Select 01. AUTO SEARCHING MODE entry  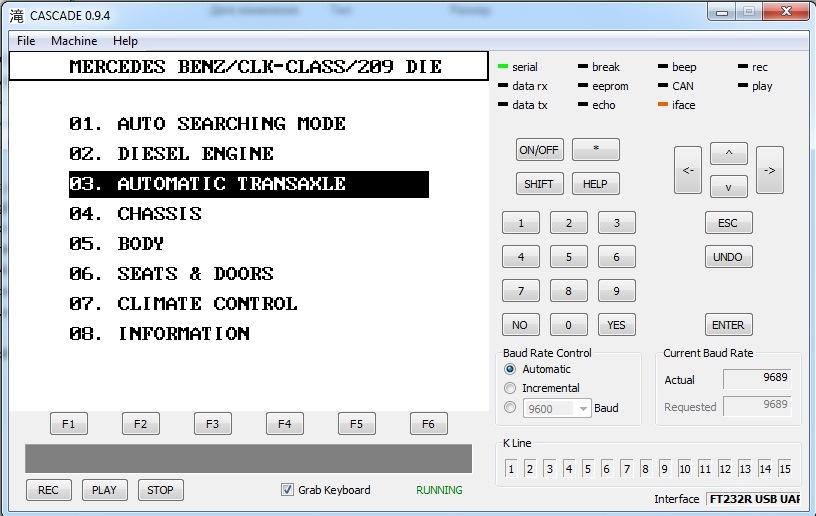coord(207,124)
